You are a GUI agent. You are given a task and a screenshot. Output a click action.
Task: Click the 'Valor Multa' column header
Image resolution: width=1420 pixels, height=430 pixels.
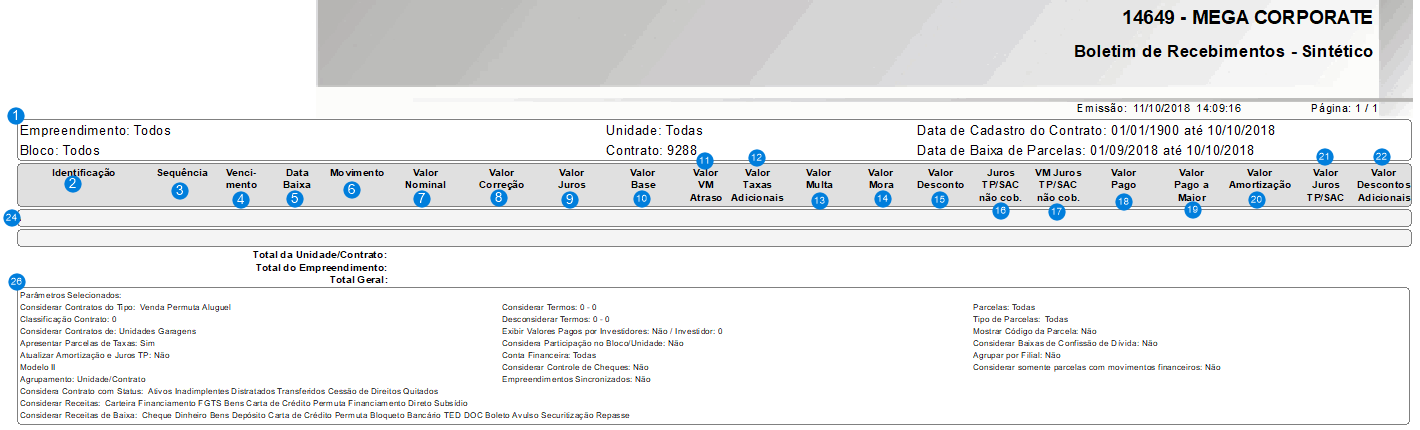click(819, 179)
